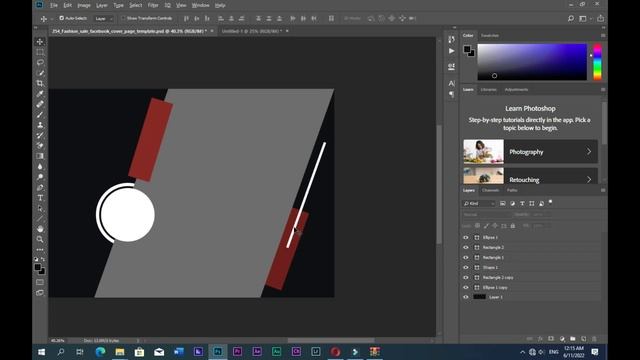
Task: Click the foreground color swatch in toolbar
Action: tap(38, 267)
